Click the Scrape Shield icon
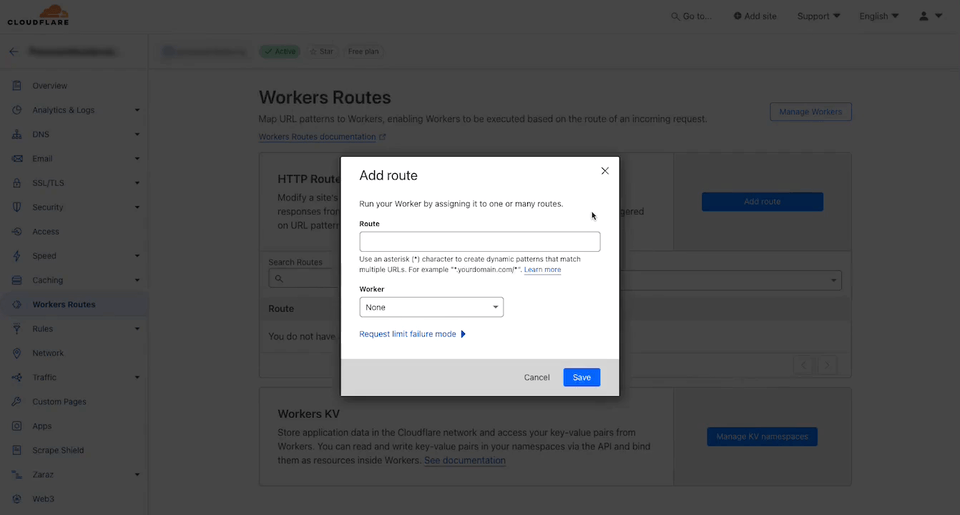Viewport: 960px width, 515px height. (x=17, y=450)
